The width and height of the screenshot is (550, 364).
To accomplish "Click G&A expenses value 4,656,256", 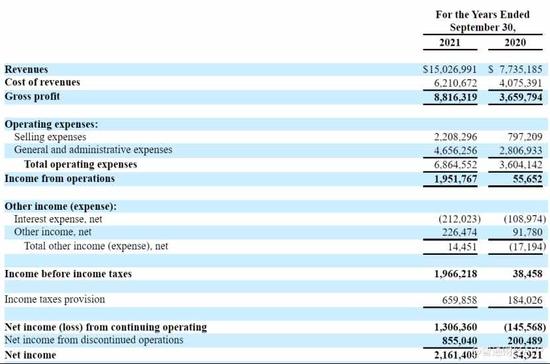I will point(455,150).
